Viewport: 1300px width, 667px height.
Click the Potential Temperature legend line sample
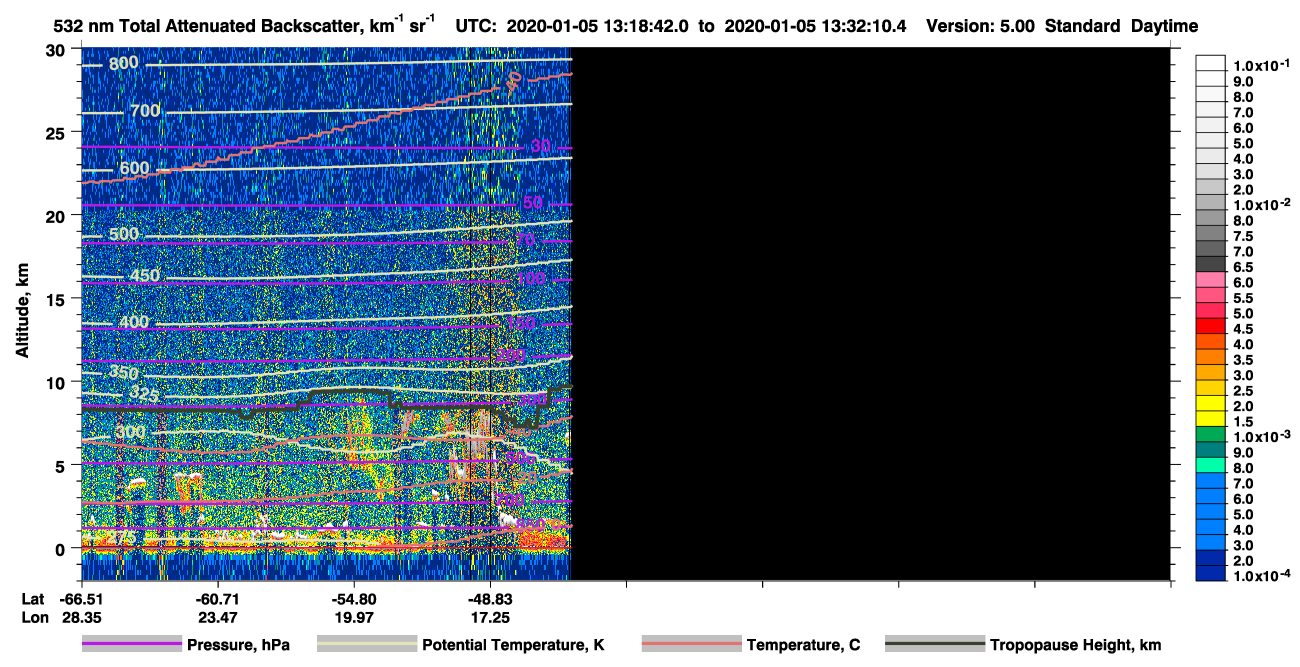point(367,644)
